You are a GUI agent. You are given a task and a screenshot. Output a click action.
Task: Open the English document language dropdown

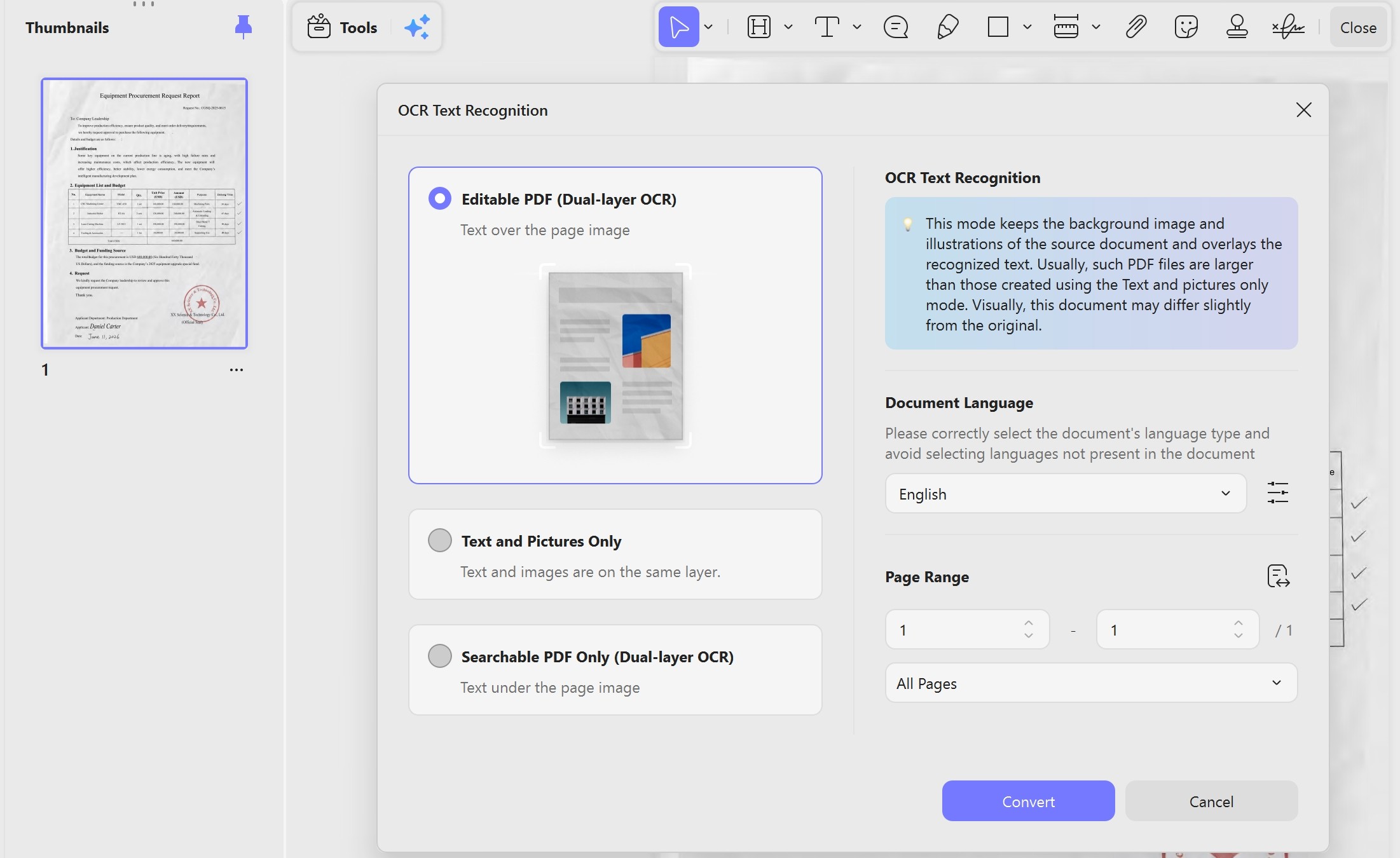click(1066, 493)
